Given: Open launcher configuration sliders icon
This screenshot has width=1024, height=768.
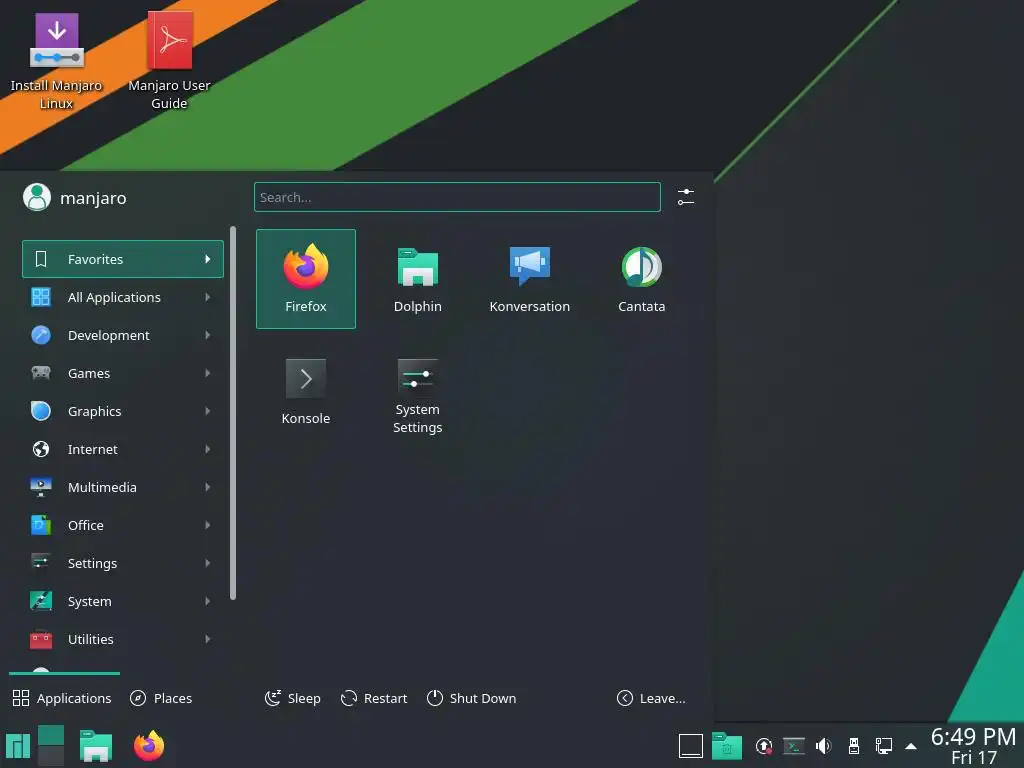Looking at the screenshot, I should [x=686, y=197].
